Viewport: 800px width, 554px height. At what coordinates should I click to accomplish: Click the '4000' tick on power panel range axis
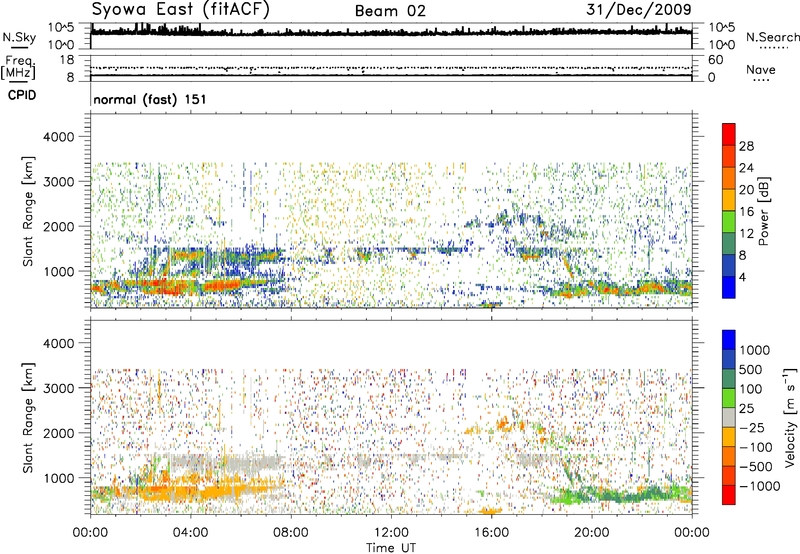pyautogui.click(x=59, y=137)
